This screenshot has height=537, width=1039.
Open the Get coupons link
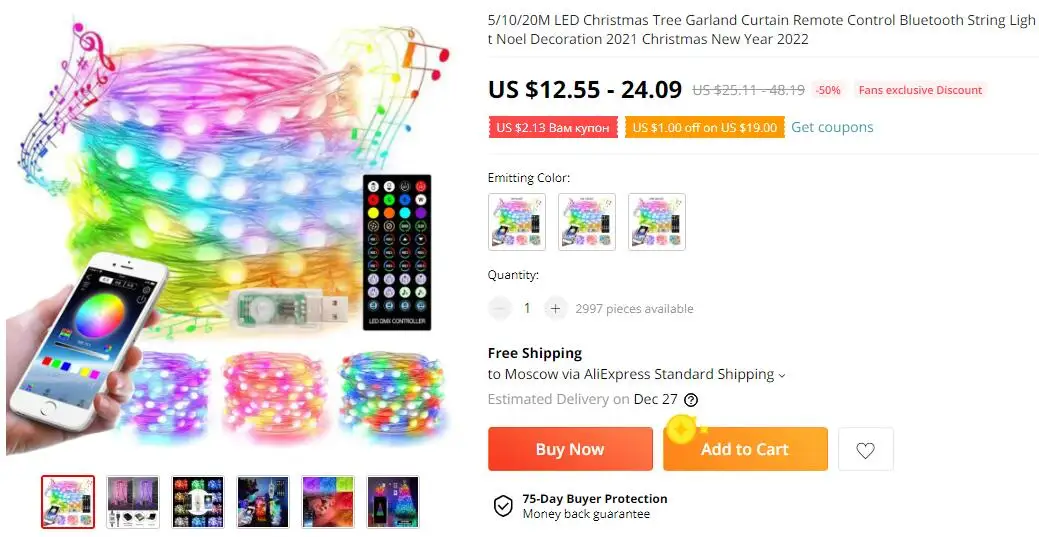point(832,127)
